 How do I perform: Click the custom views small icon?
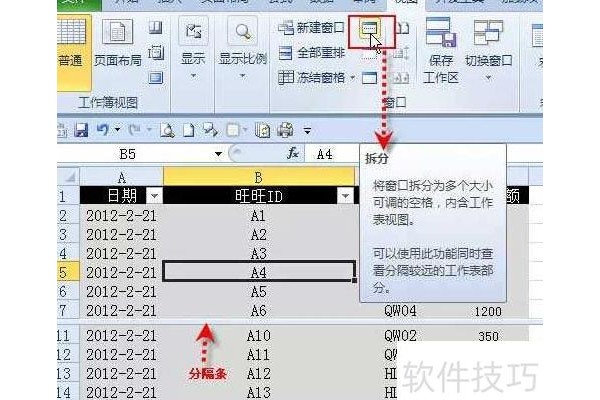click(155, 52)
